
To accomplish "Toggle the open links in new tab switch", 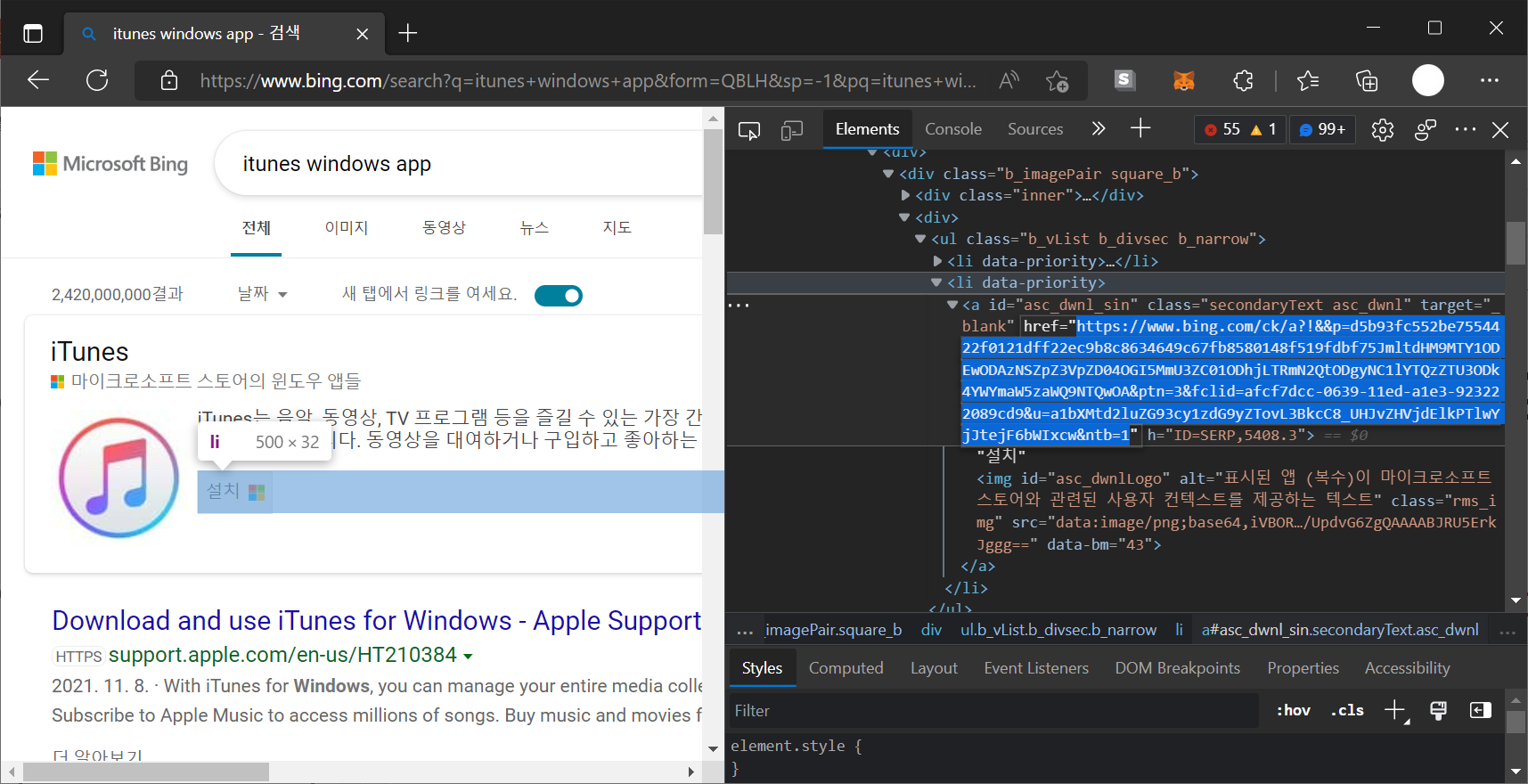I will (x=559, y=295).
